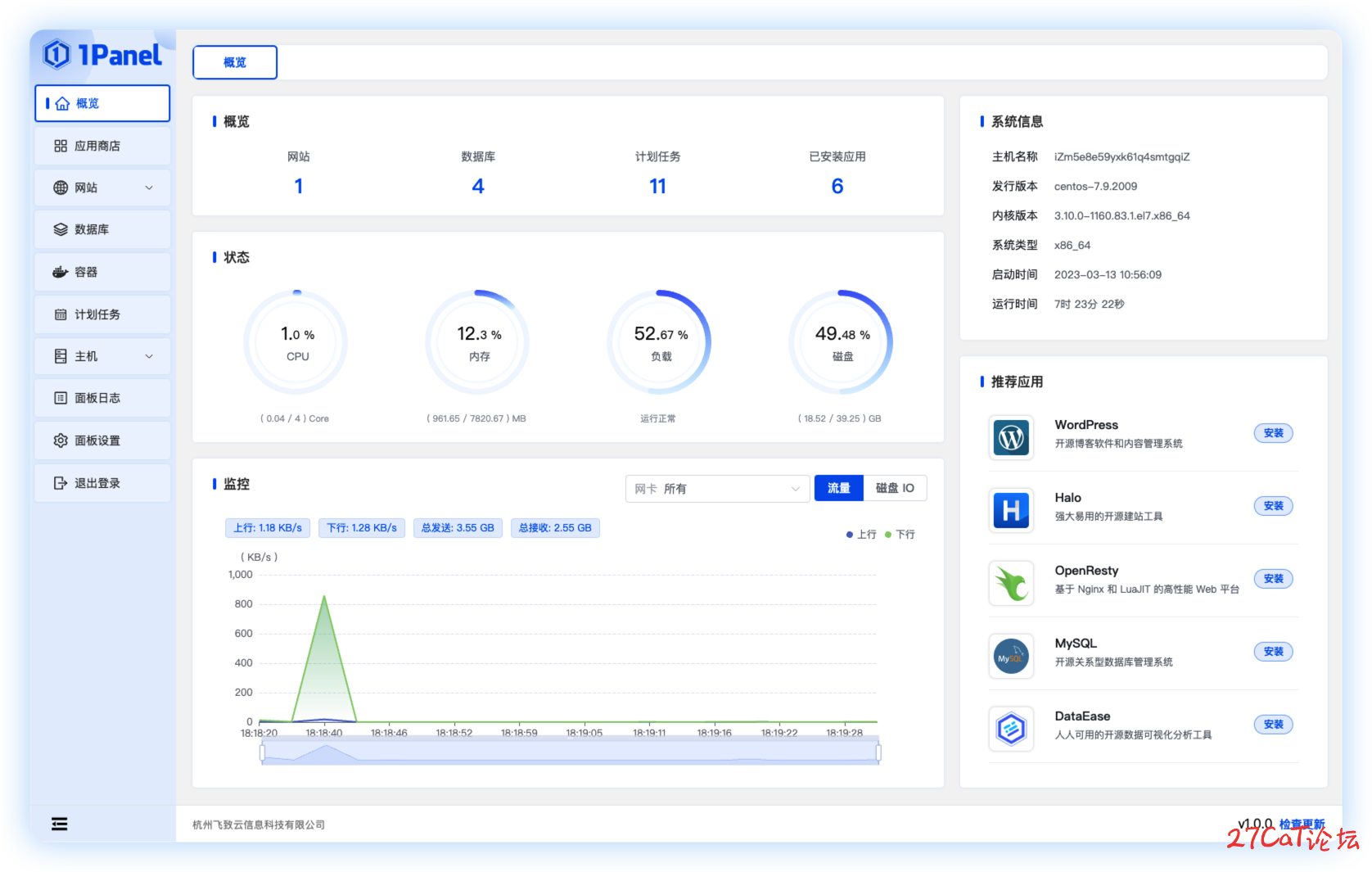Toggle the 下行 legend series
This screenshot has height=872, width=1372.
tap(900, 535)
